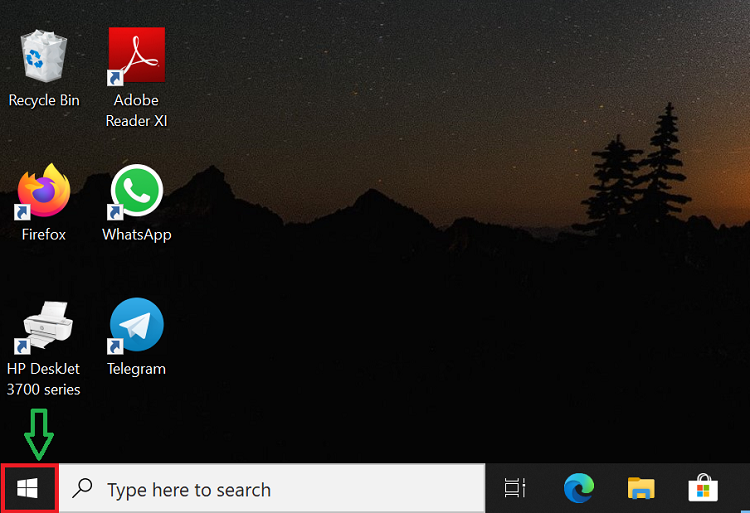Viewport: 750px width, 513px height.
Task: Click the "Firefox" label under the icon
Action: point(43,235)
